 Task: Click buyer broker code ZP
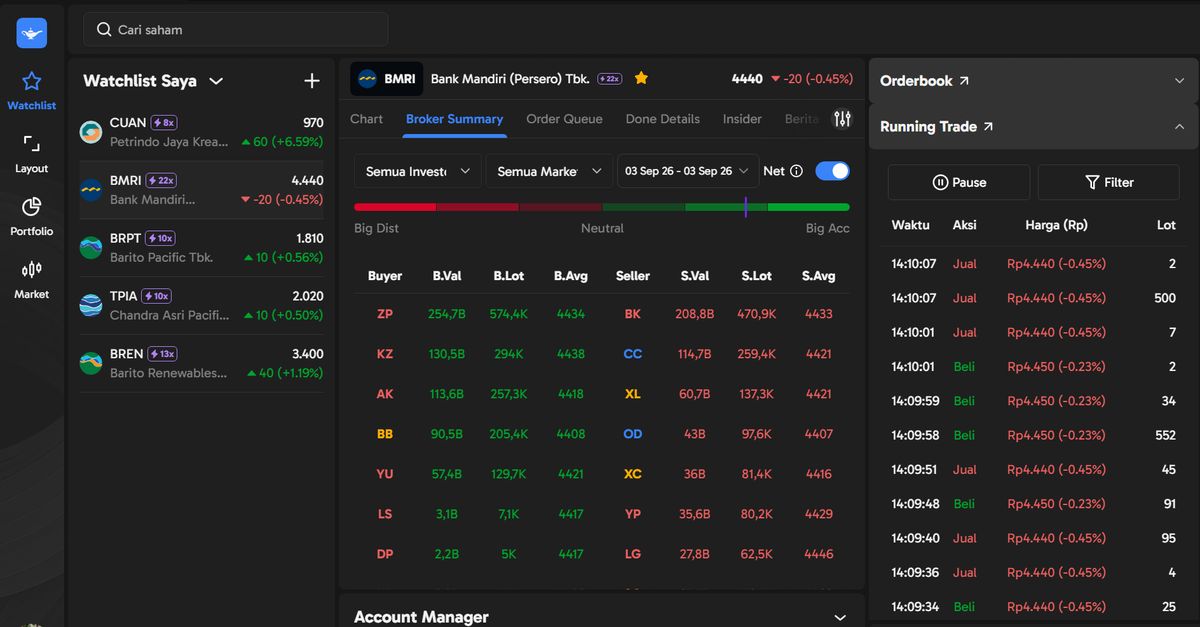385,314
